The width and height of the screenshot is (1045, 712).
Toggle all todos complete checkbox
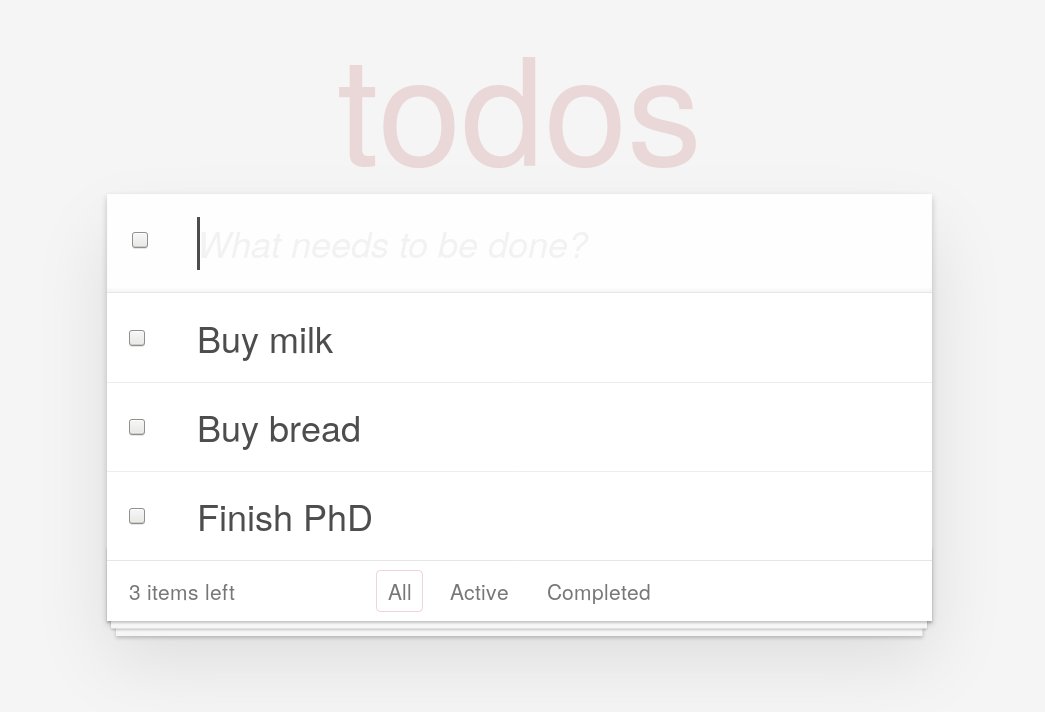(x=140, y=240)
